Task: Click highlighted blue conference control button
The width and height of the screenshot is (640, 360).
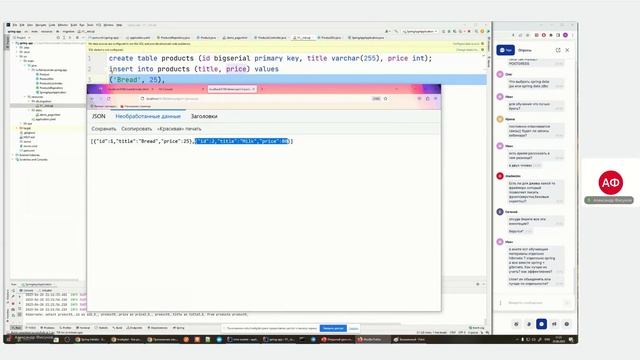Action: click(x=541, y=324)
